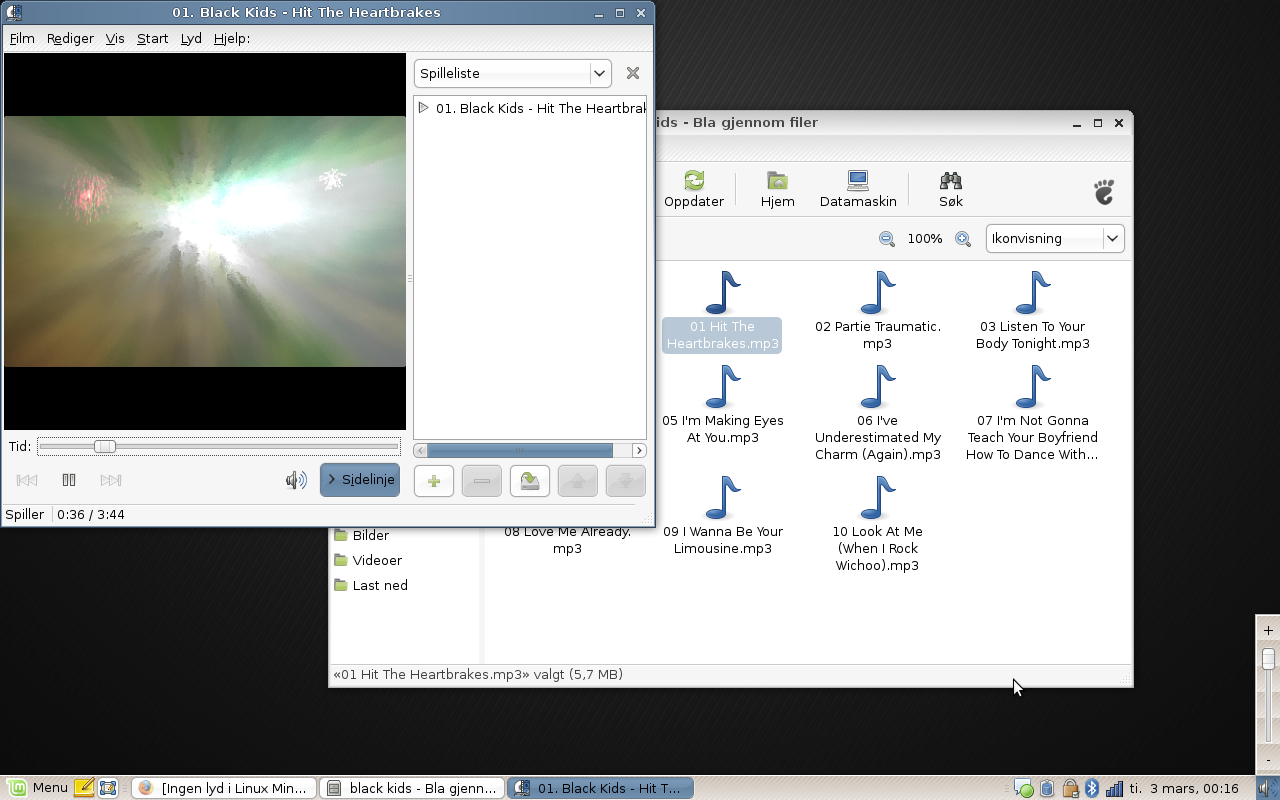Click the panel volume speaker icon
Screen dimensions: 1280x800
[1268, 788]
